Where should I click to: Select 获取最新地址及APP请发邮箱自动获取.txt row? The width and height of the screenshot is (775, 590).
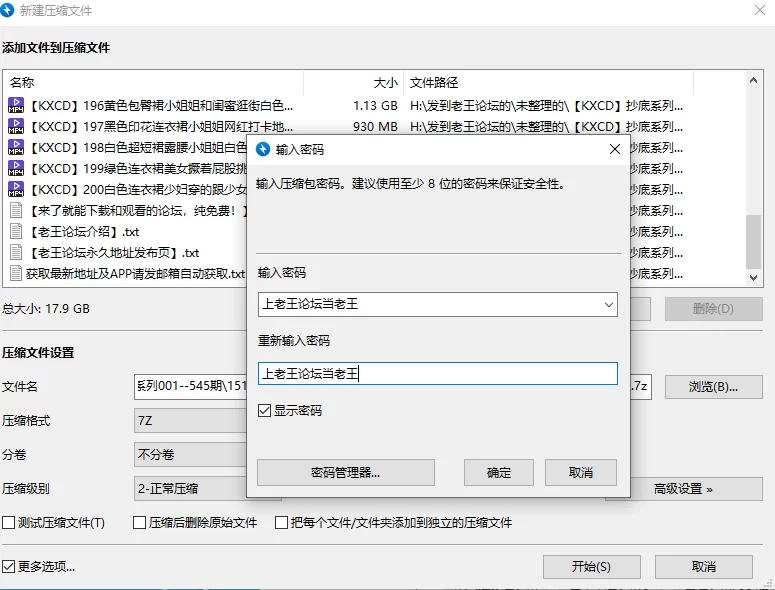click(125, 273)
